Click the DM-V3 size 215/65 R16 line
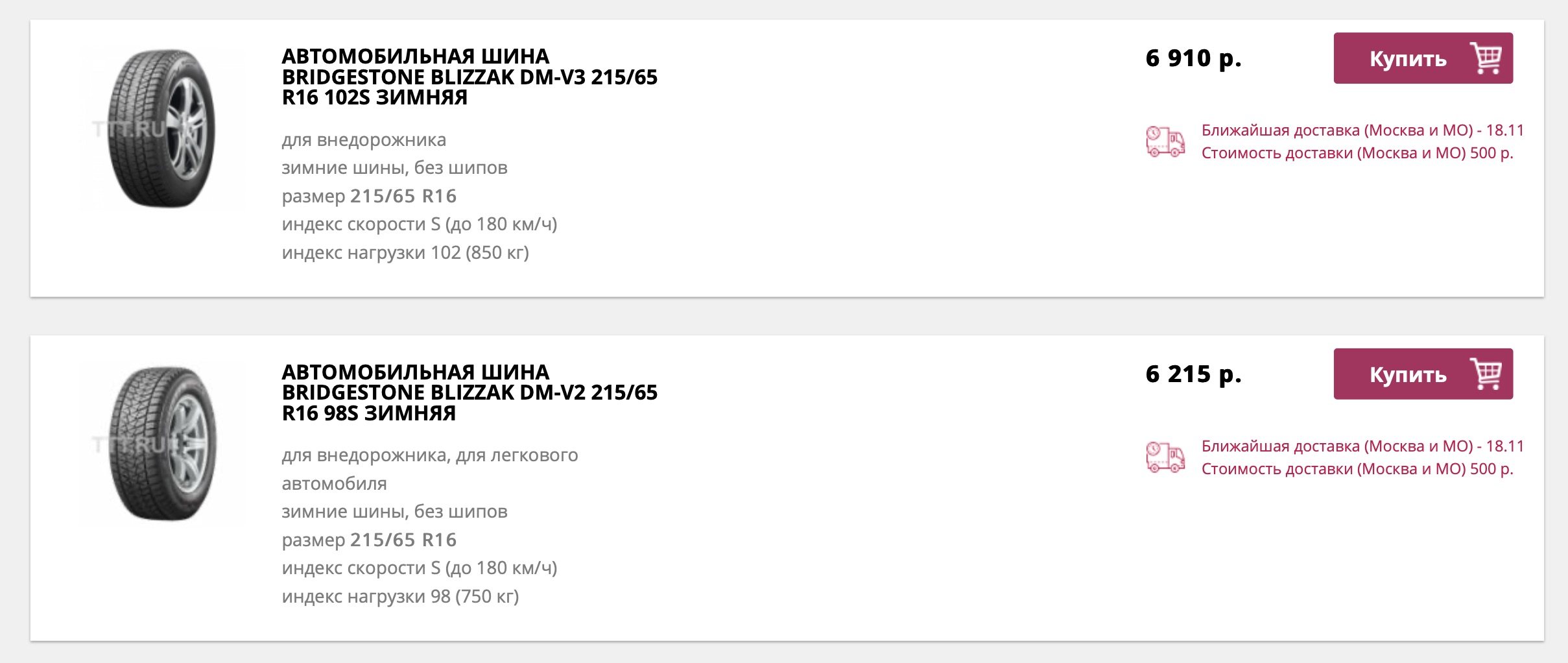 (369, 196)
